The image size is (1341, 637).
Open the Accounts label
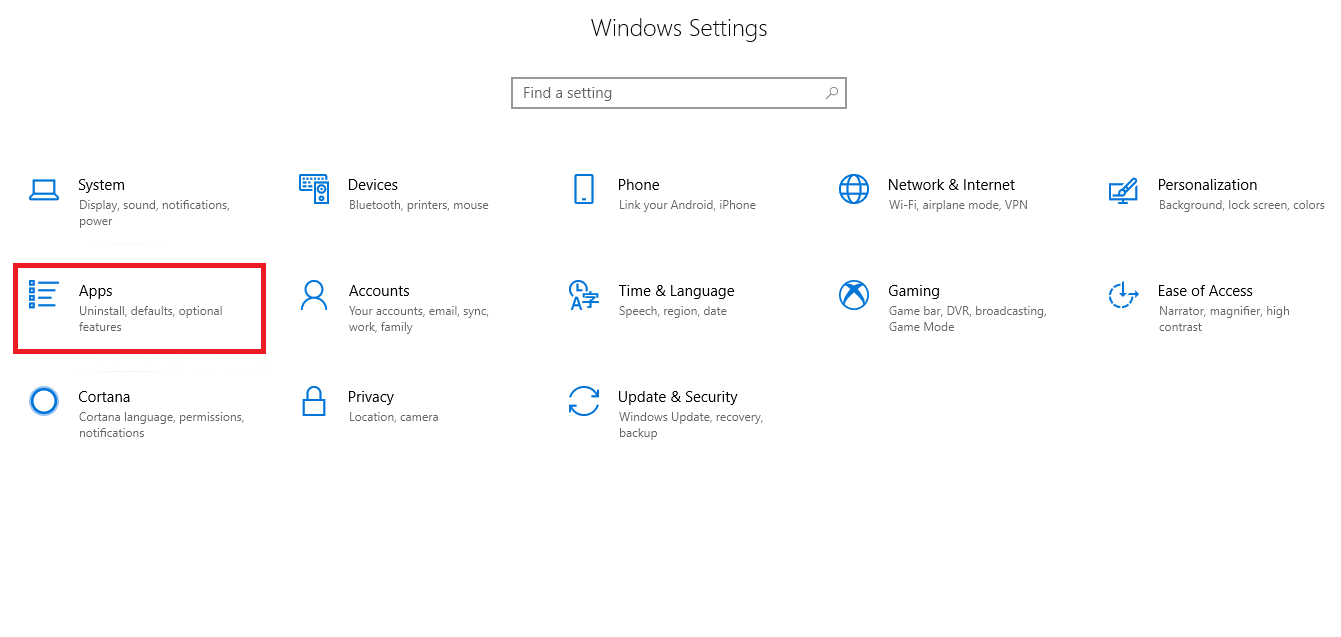point(379,291)
